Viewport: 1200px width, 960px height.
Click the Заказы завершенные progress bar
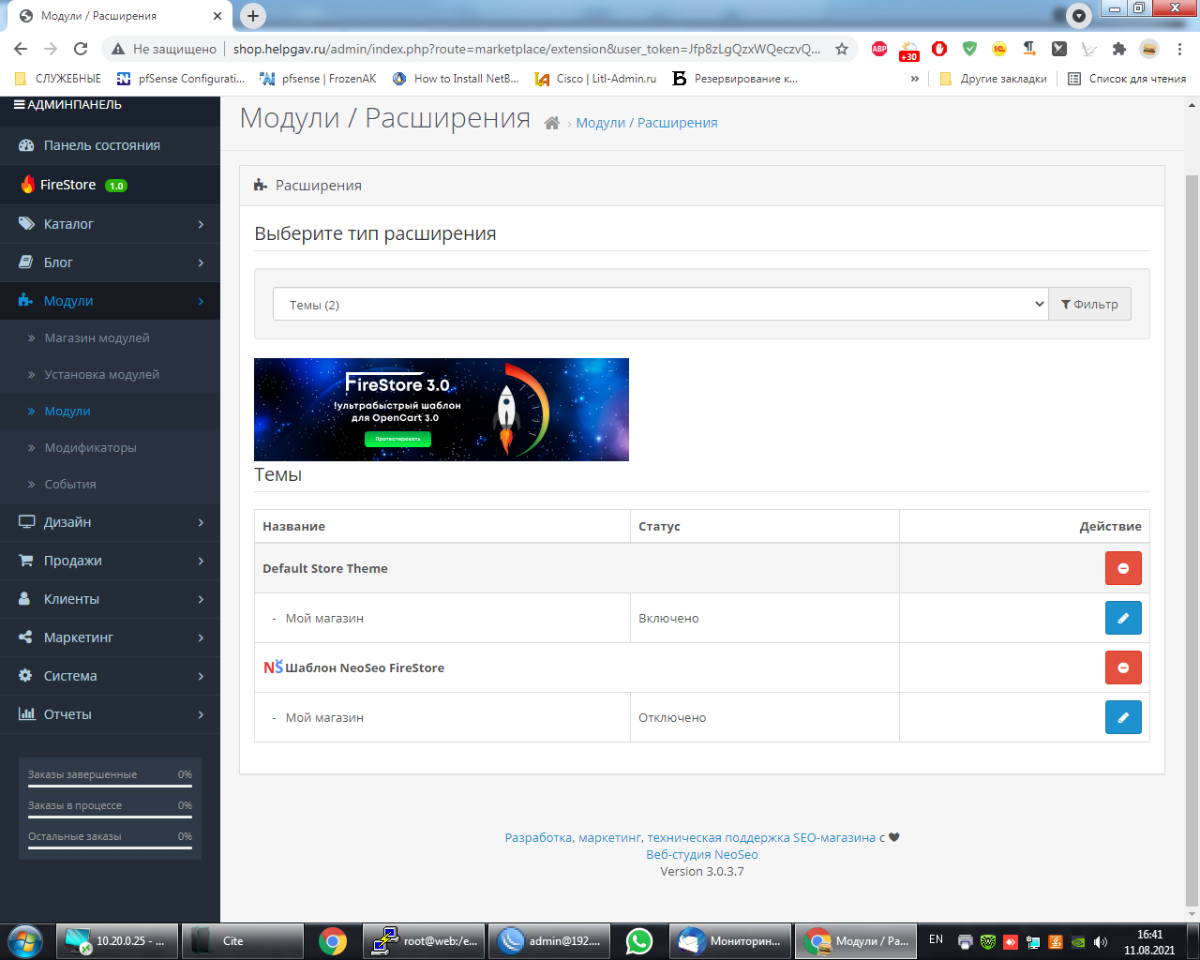coord(110,786)
